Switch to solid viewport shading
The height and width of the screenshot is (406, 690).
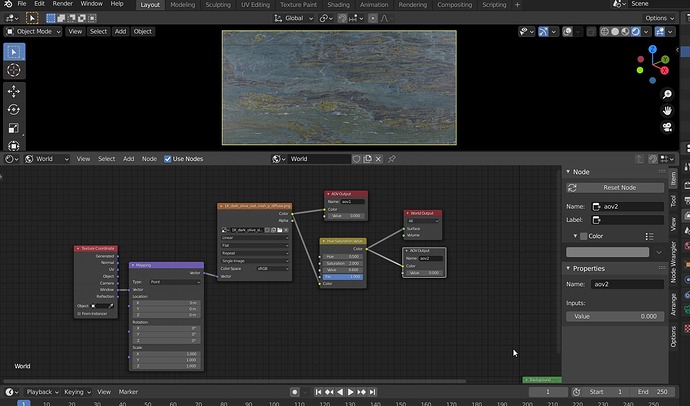click(615, 32)
